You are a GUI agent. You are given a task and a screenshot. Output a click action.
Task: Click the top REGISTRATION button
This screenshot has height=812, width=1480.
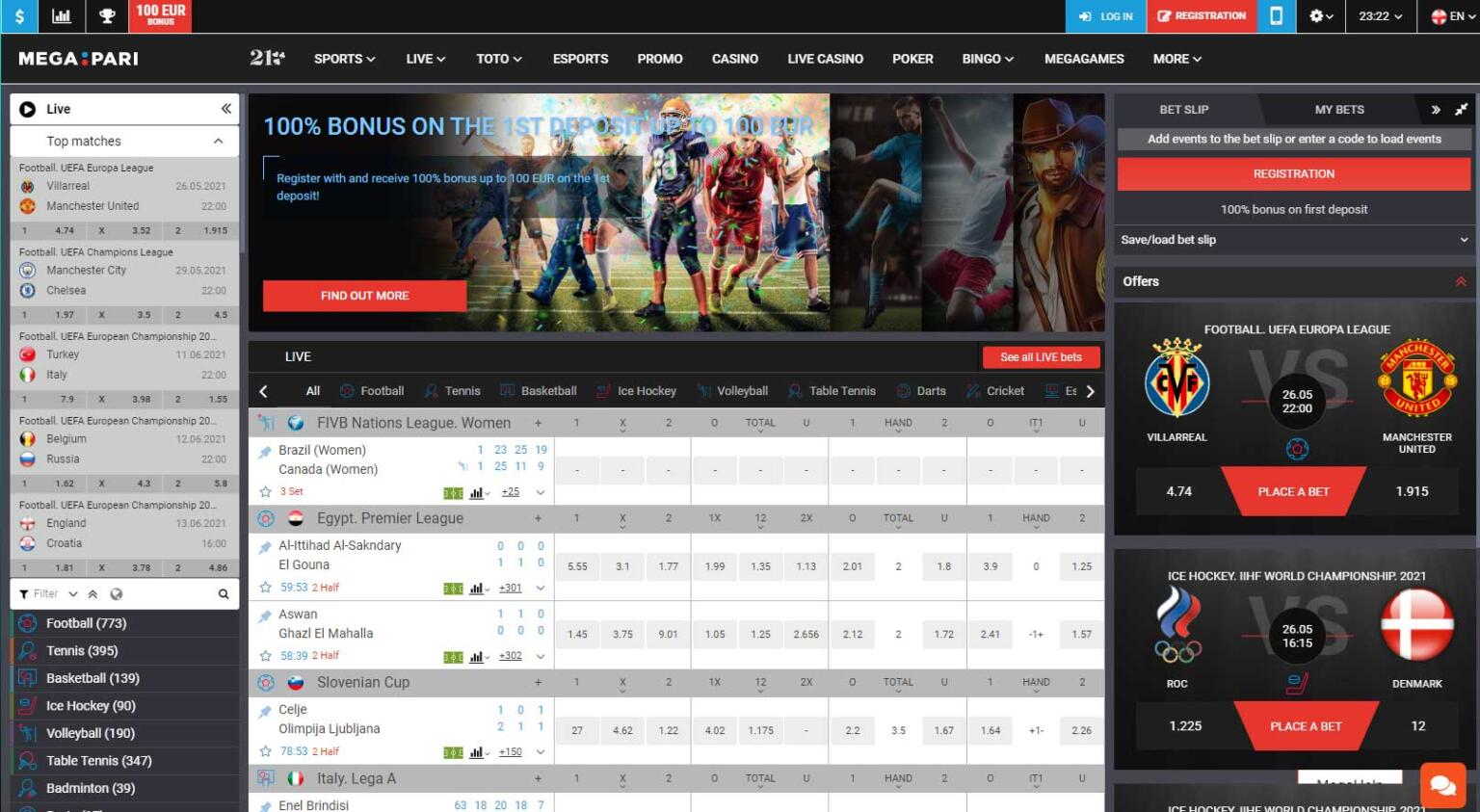(x=1202, y=16)
